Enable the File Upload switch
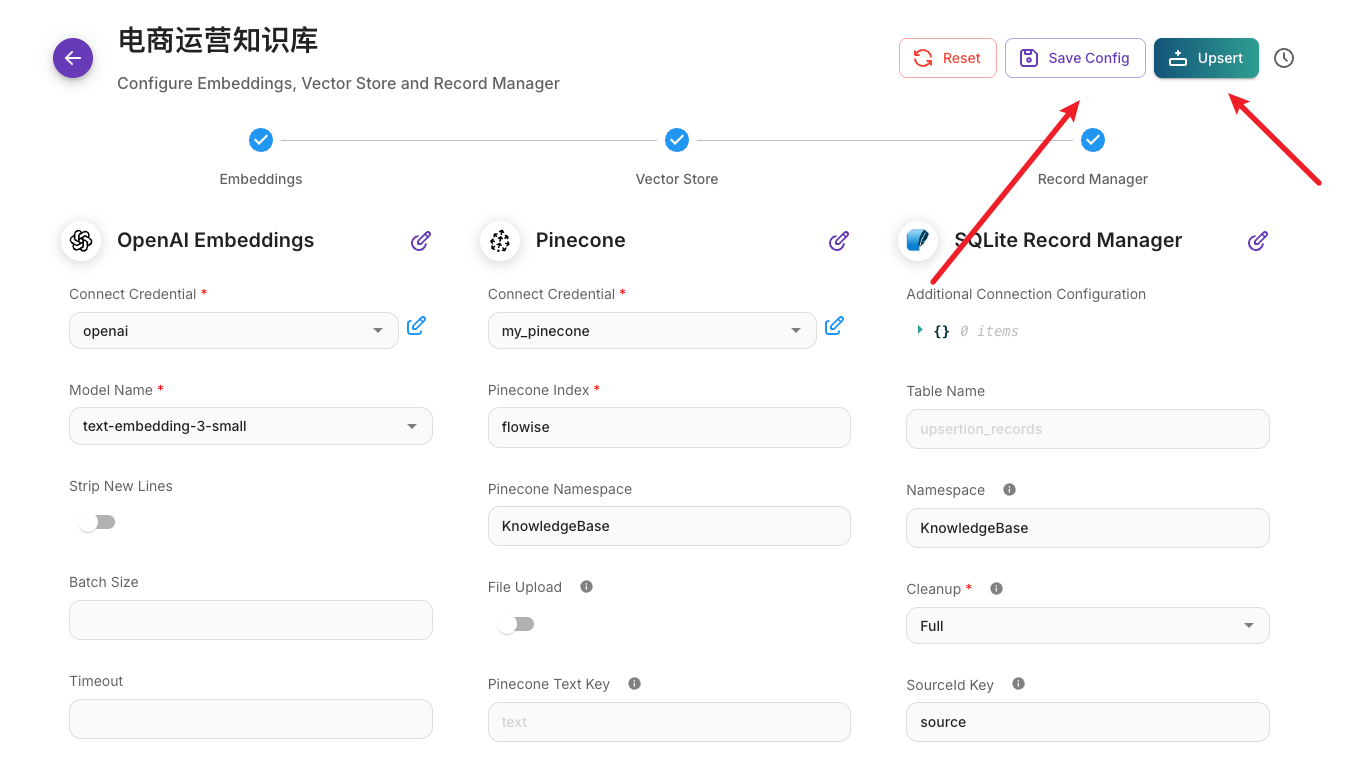Screen dimensions: 1365x767 click(516, 624)
